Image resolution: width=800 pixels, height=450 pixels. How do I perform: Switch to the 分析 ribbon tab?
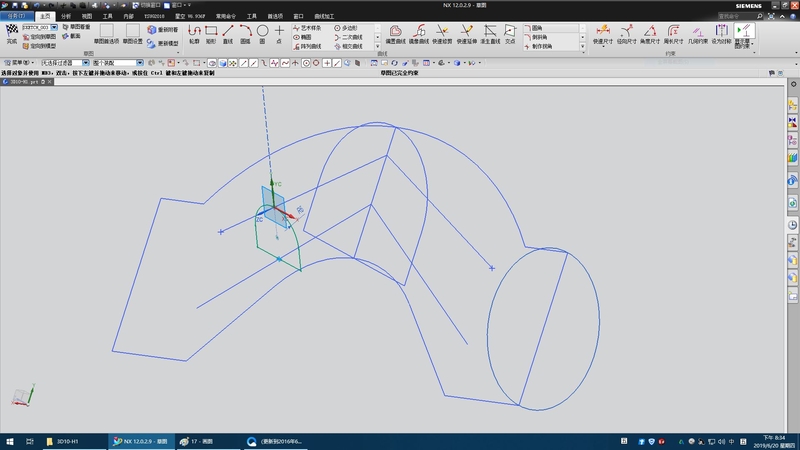point(66,17)
